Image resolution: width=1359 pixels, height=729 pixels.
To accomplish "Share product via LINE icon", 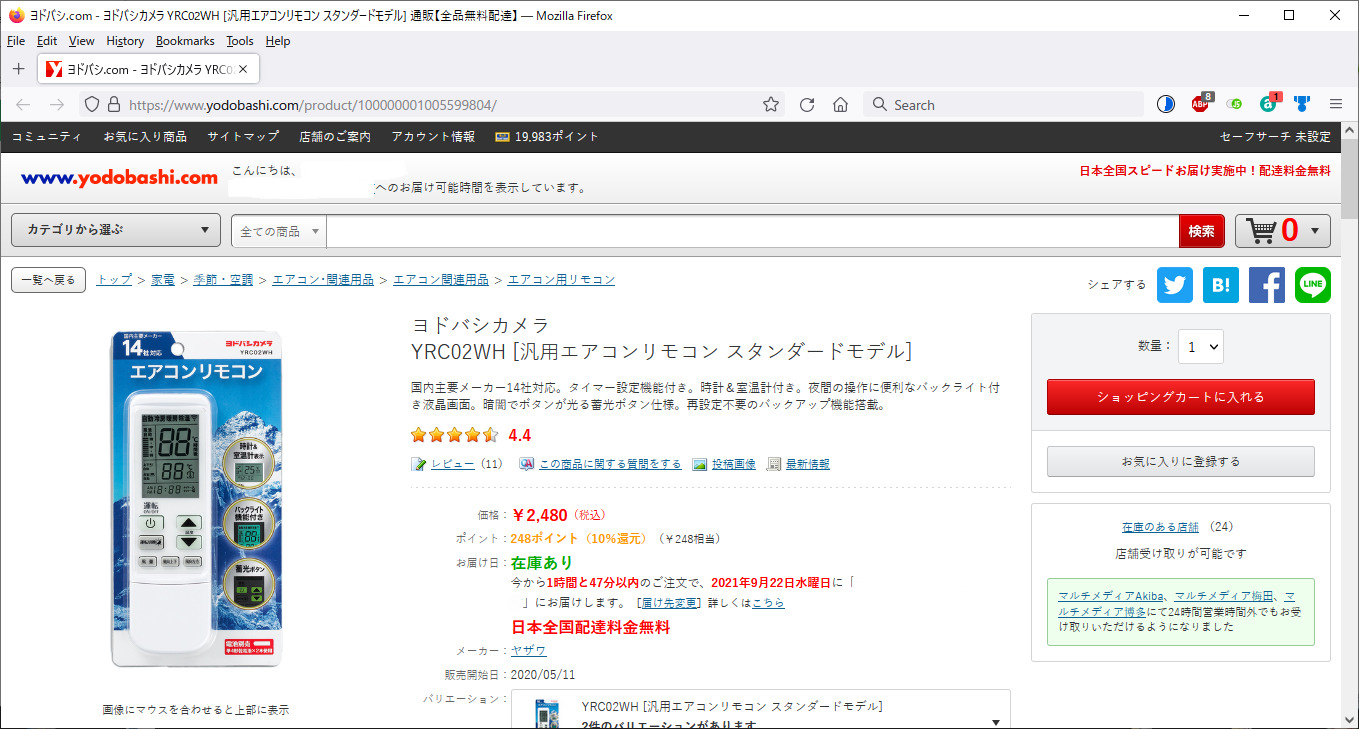I will tap(1313, 285).
